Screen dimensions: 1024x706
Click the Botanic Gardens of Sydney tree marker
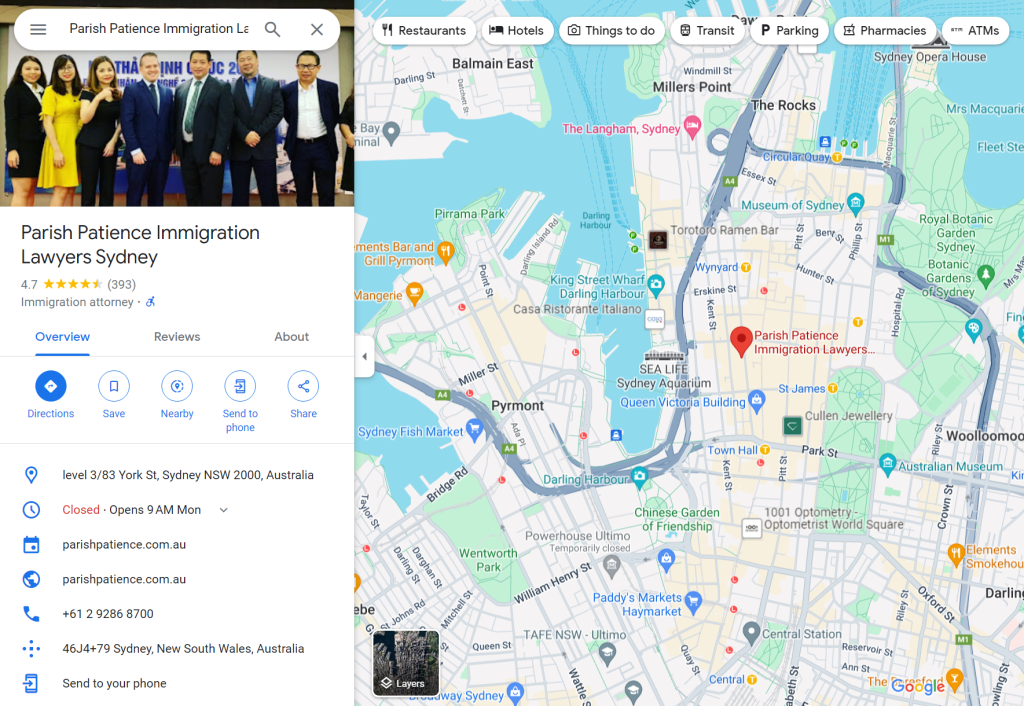[x=985, y=274]
